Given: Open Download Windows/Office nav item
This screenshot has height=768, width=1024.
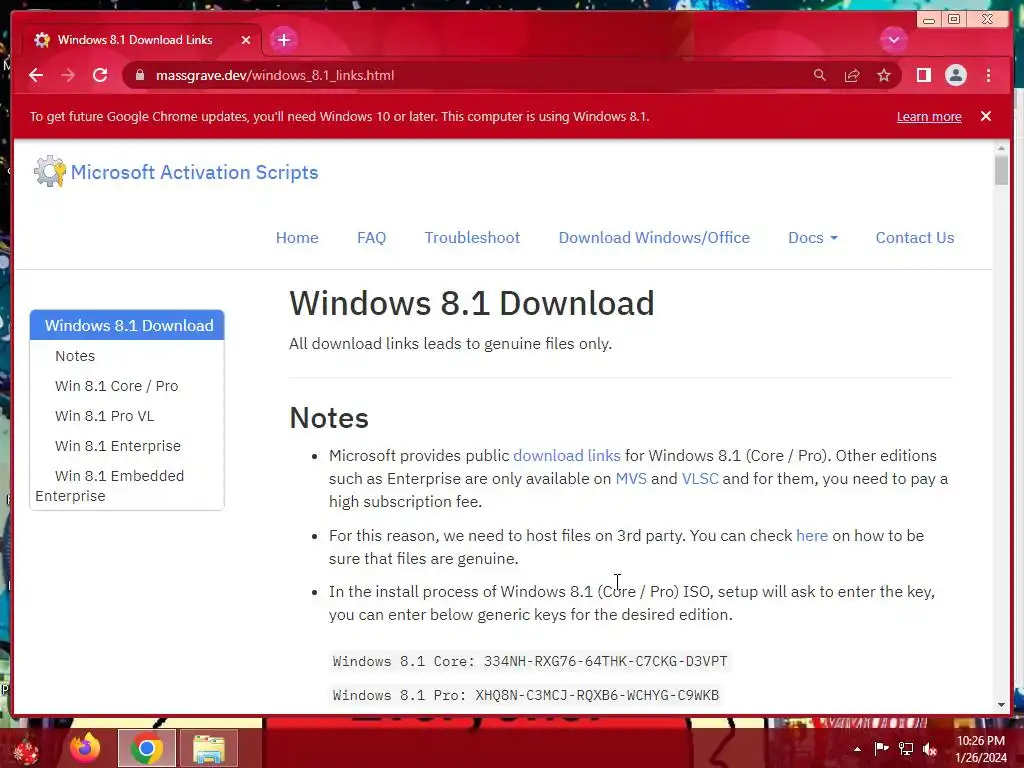Looking at the screenshot, I should coord(654,238).
